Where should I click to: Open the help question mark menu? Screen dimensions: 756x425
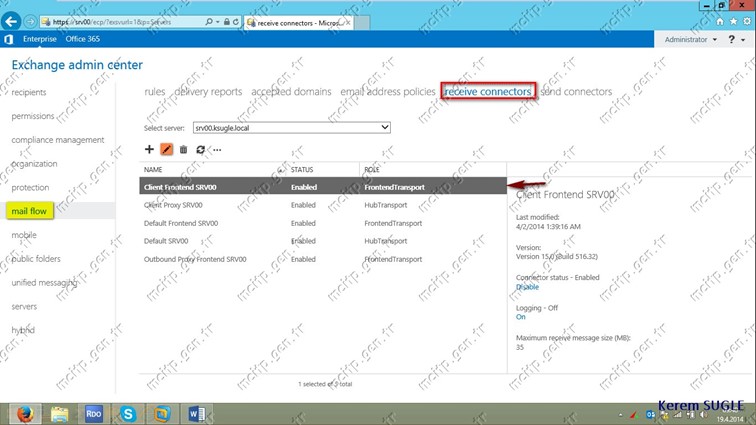point(736,40)
